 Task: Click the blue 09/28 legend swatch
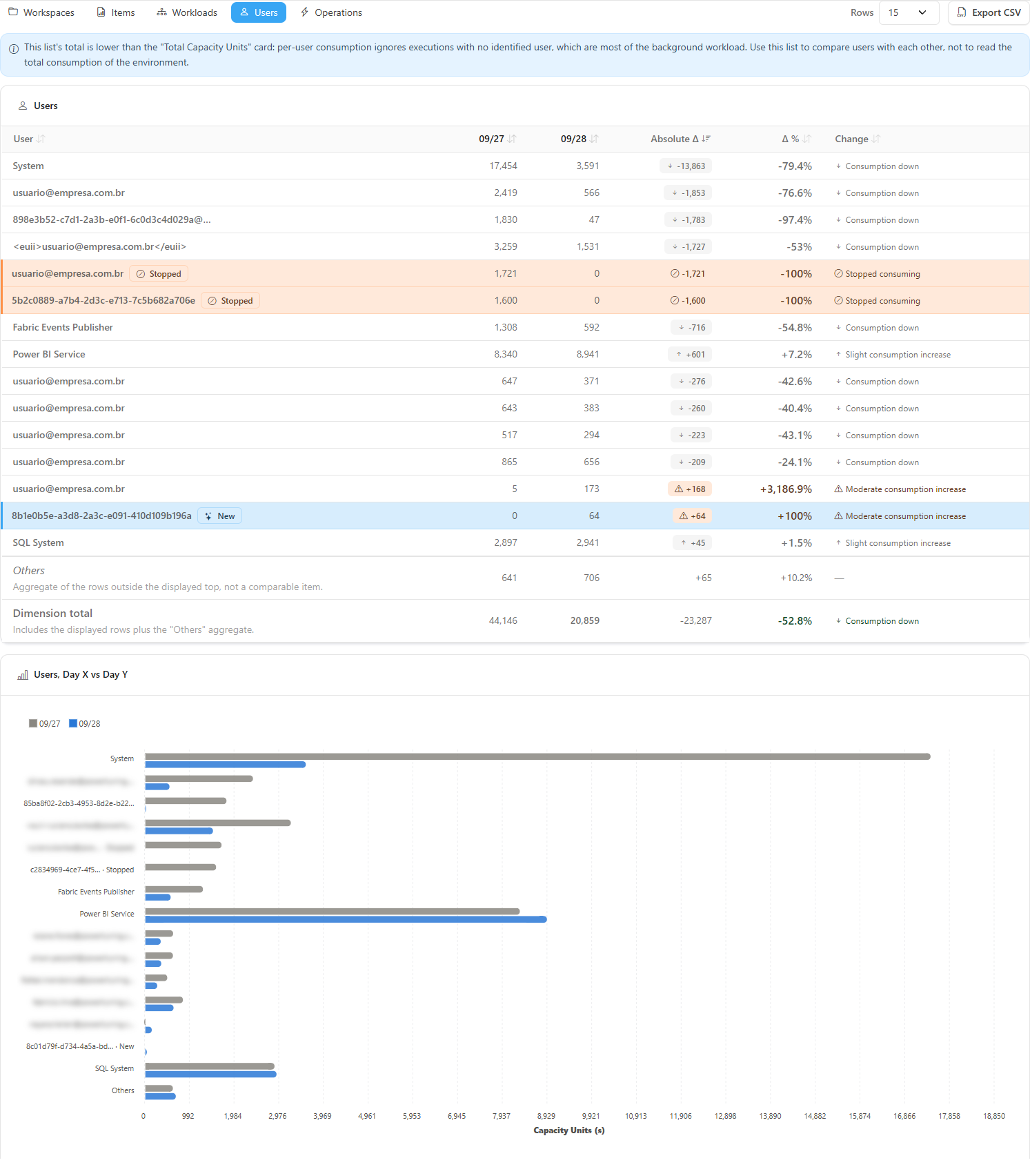tap(73, 723)
